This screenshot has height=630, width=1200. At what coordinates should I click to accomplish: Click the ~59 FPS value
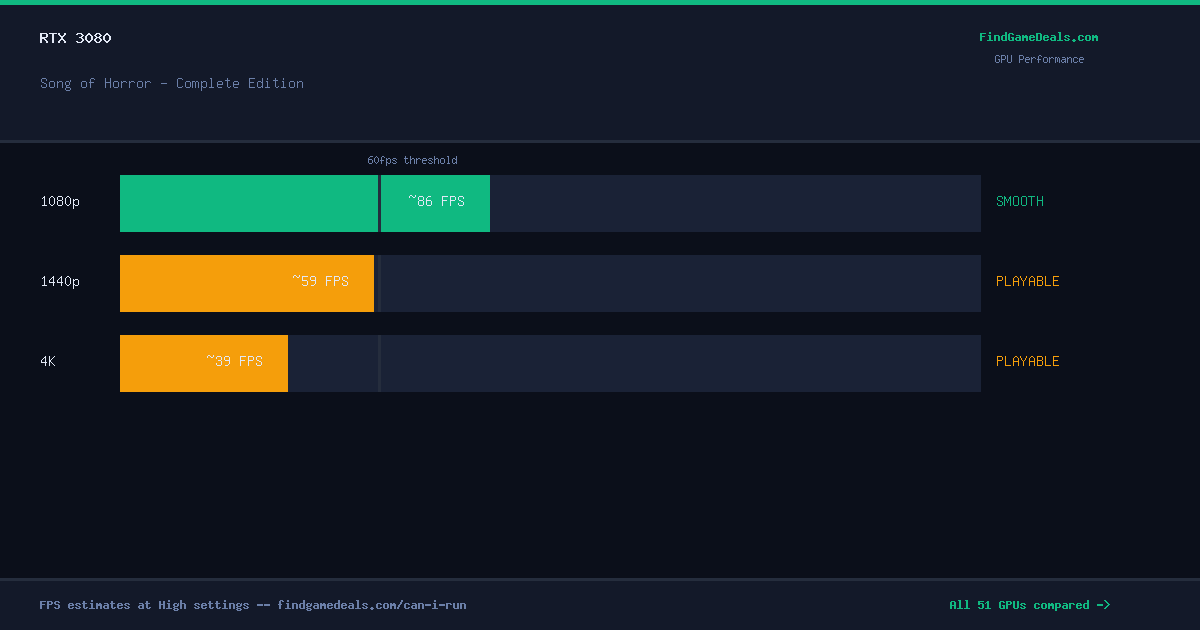coord(320,281)
